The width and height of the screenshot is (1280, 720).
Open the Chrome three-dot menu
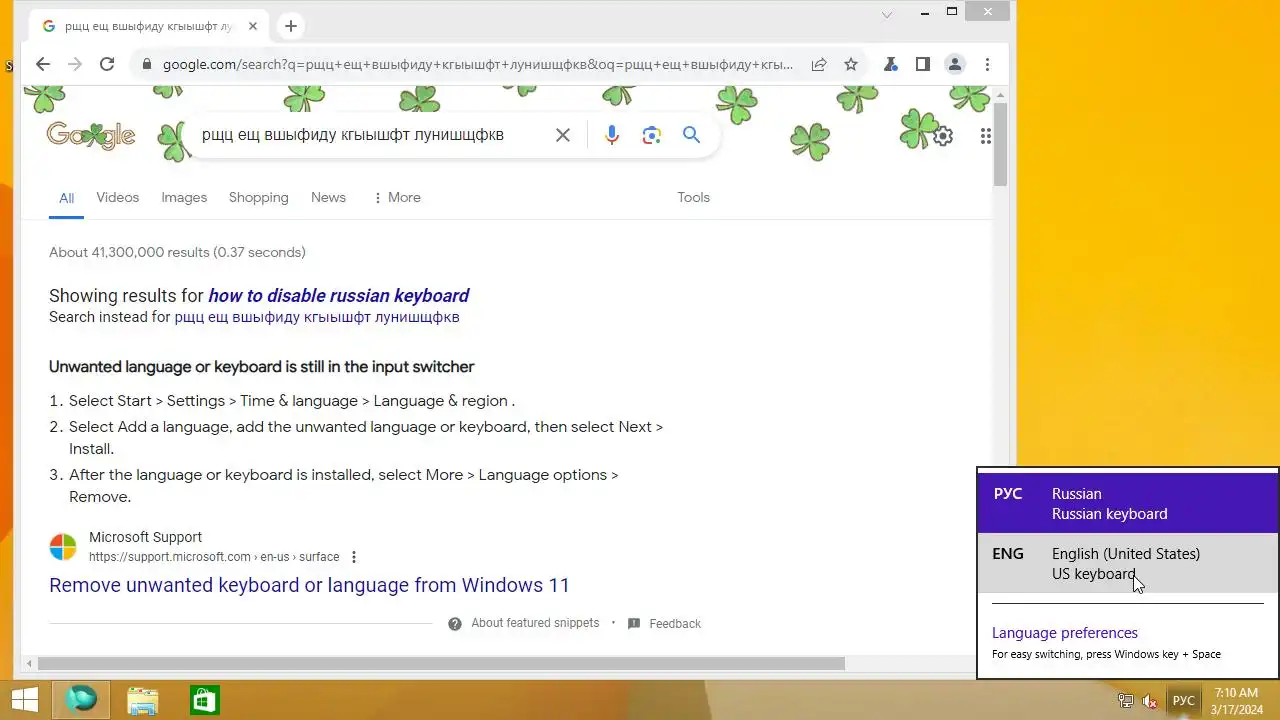987,64
